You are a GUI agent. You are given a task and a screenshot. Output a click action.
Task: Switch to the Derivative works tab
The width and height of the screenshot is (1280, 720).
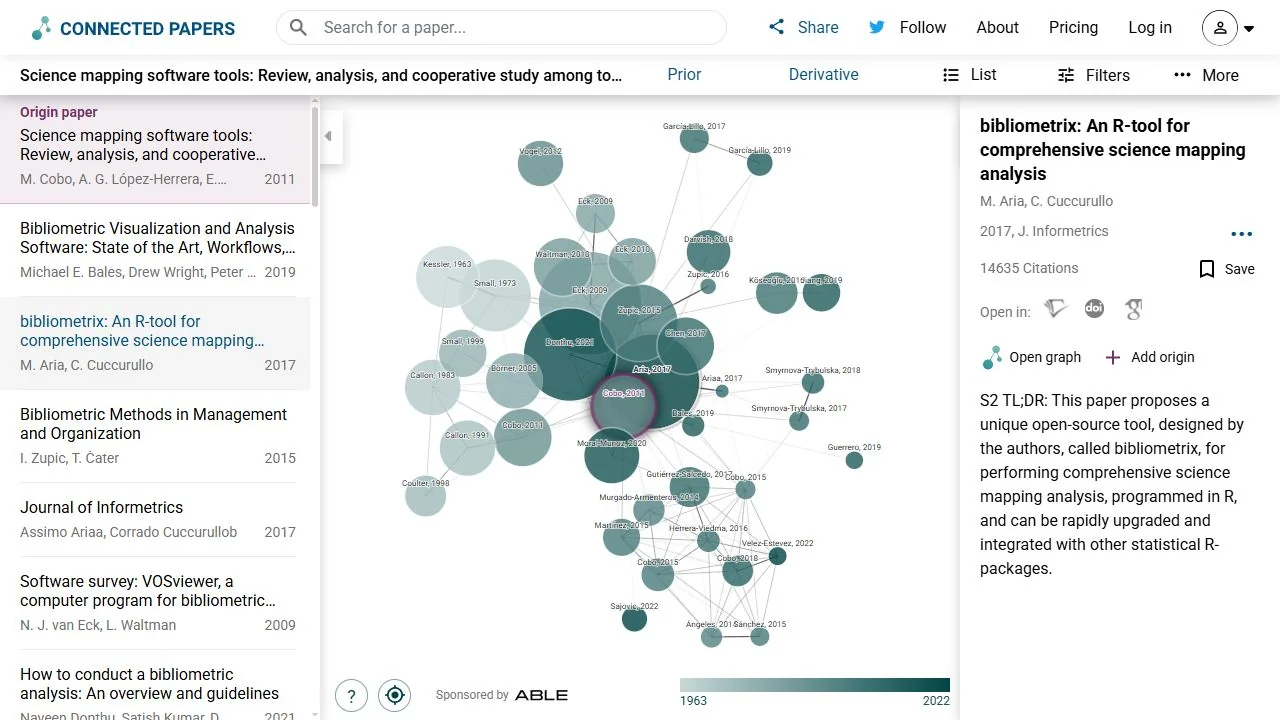tap(823, 74)
